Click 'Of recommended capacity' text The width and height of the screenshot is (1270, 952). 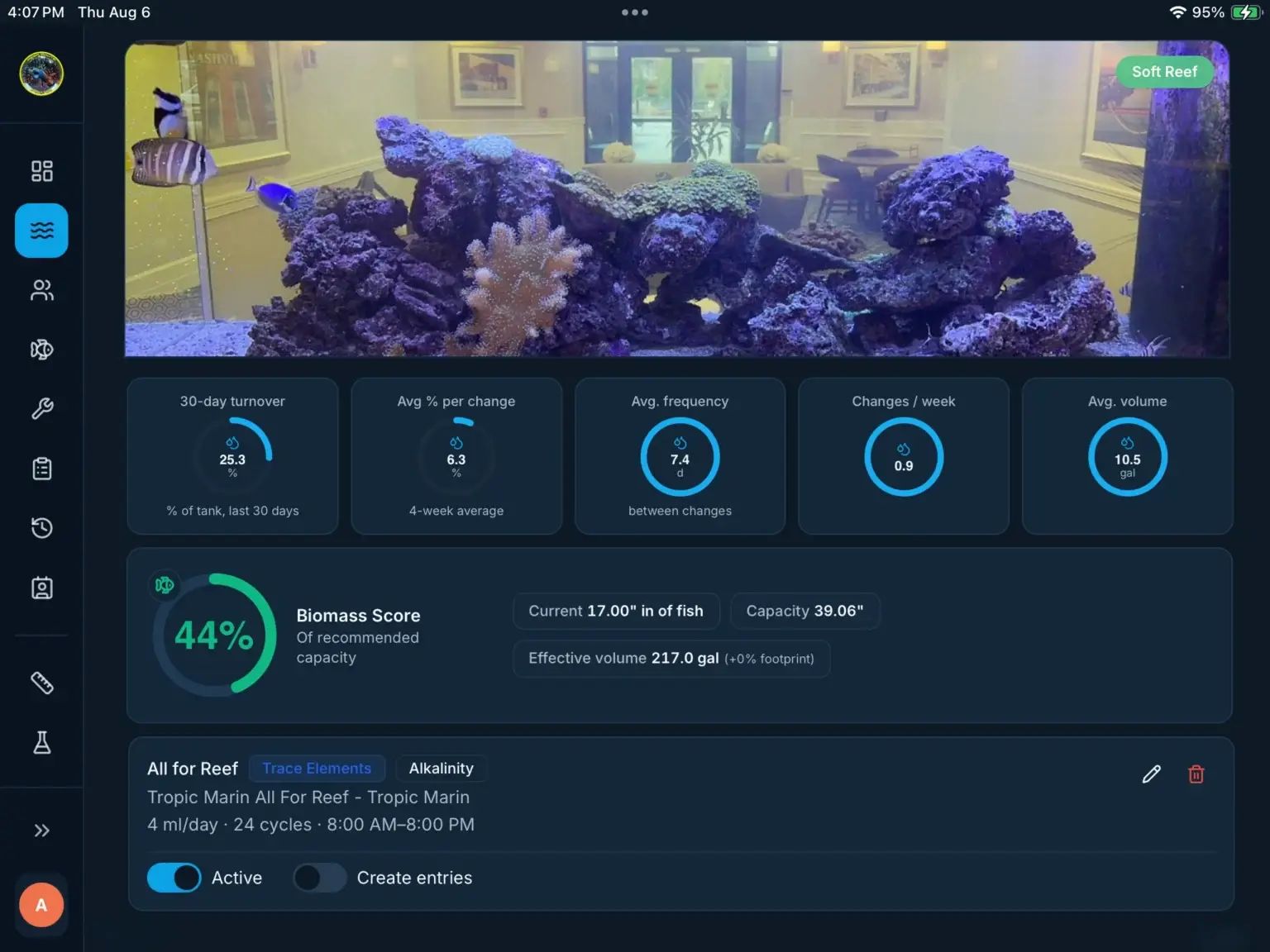[358, 648]
